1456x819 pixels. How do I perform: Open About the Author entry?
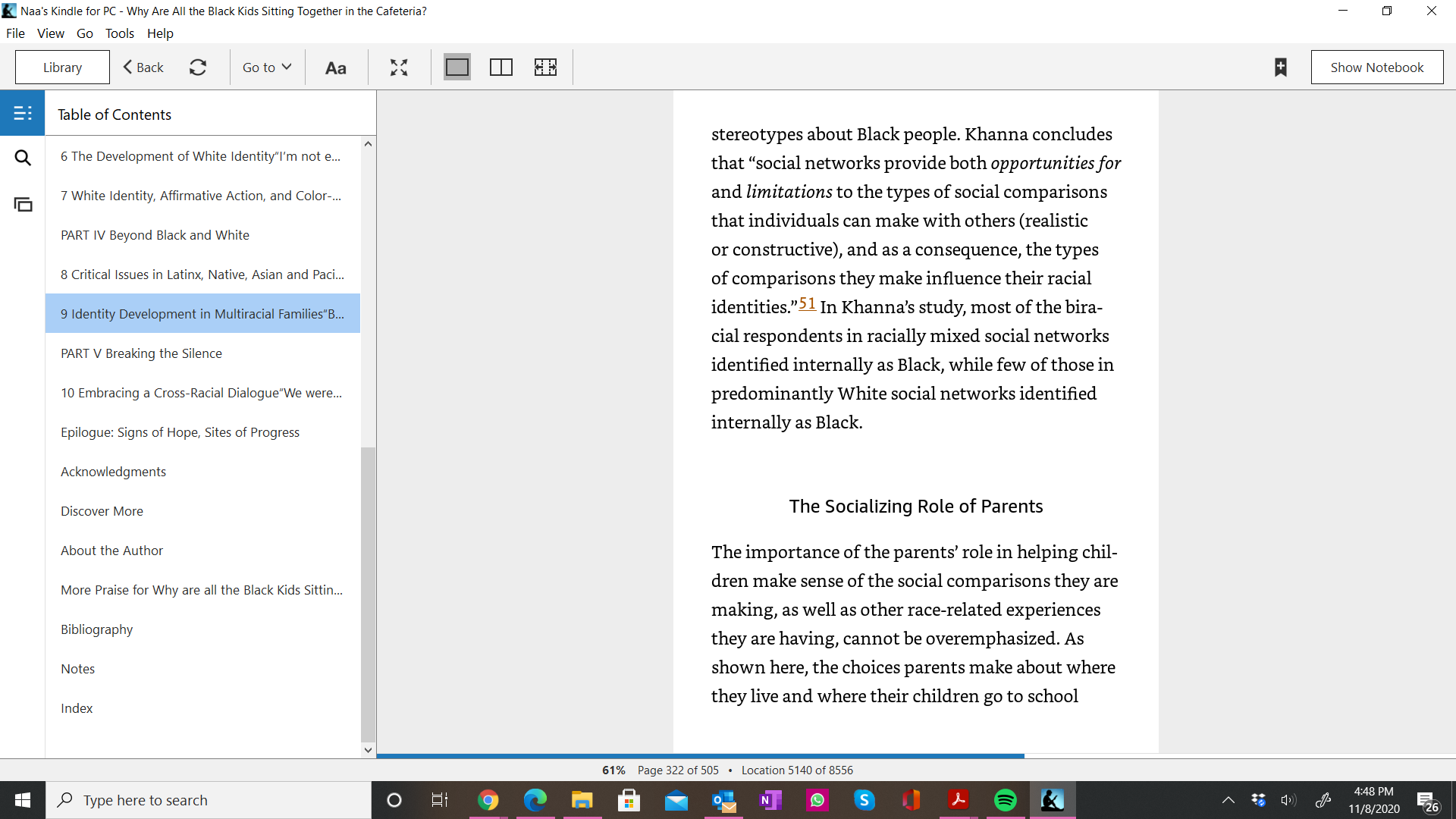[202, 551]
